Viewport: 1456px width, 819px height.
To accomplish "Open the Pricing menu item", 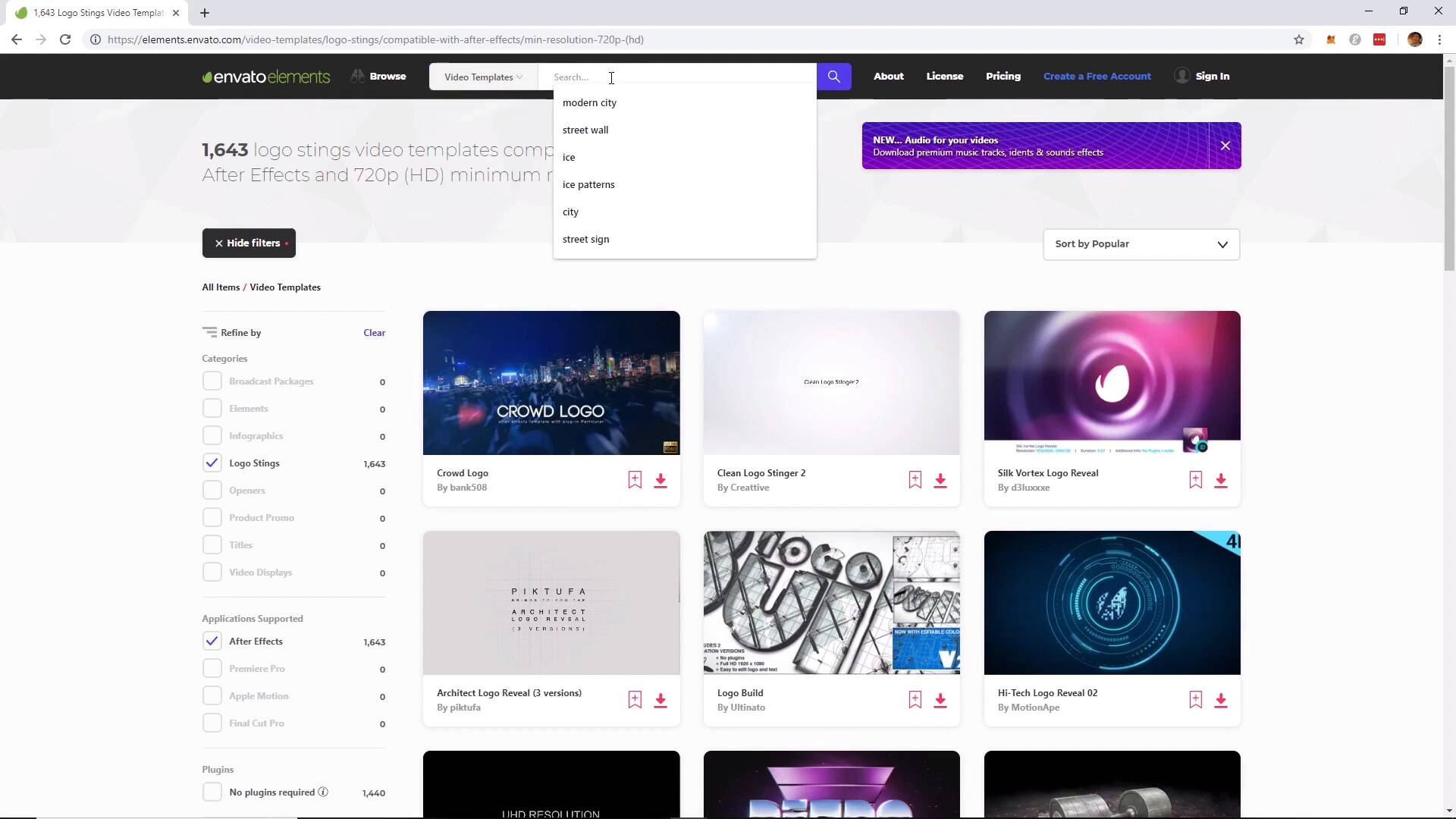I will click(1003, 76).
